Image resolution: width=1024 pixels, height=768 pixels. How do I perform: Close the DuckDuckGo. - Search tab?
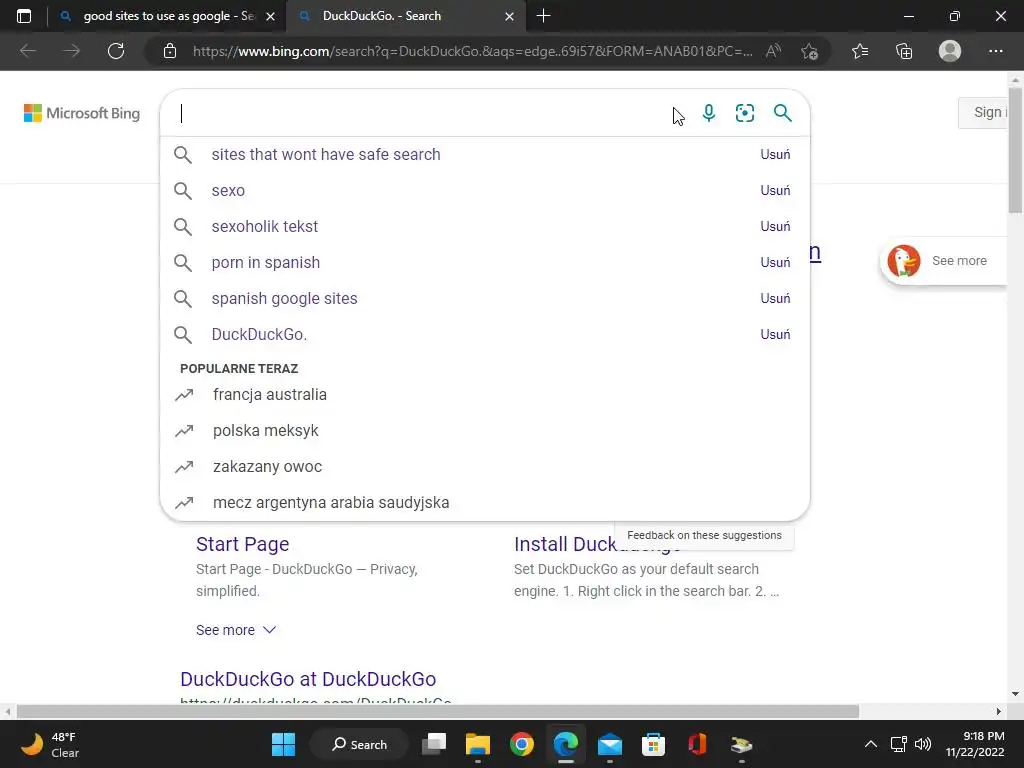(x=509, y=16)
